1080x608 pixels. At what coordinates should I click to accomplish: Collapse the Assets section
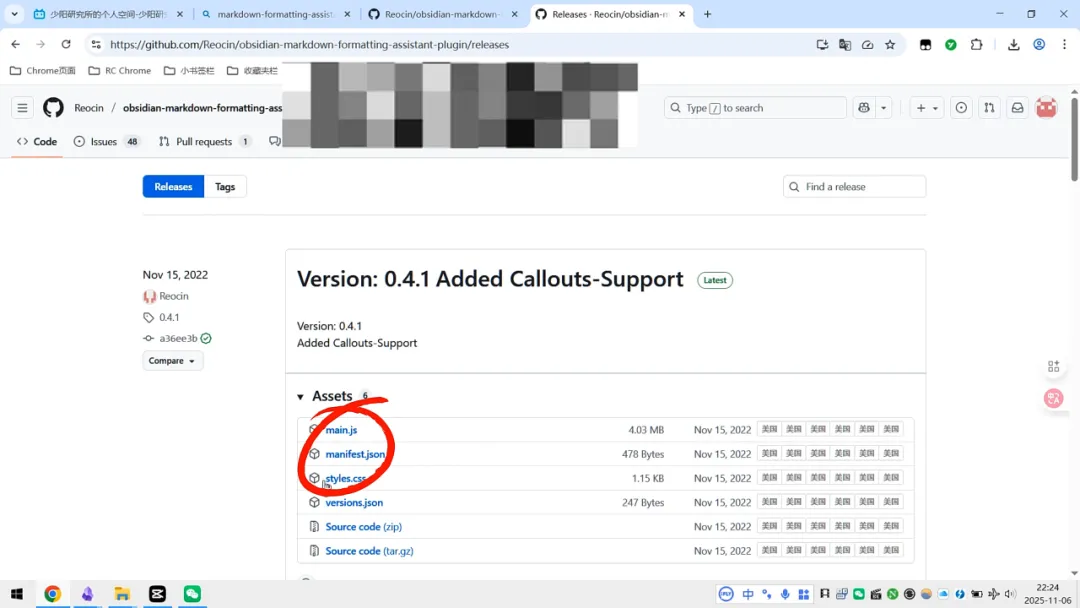tap(301, 397)
